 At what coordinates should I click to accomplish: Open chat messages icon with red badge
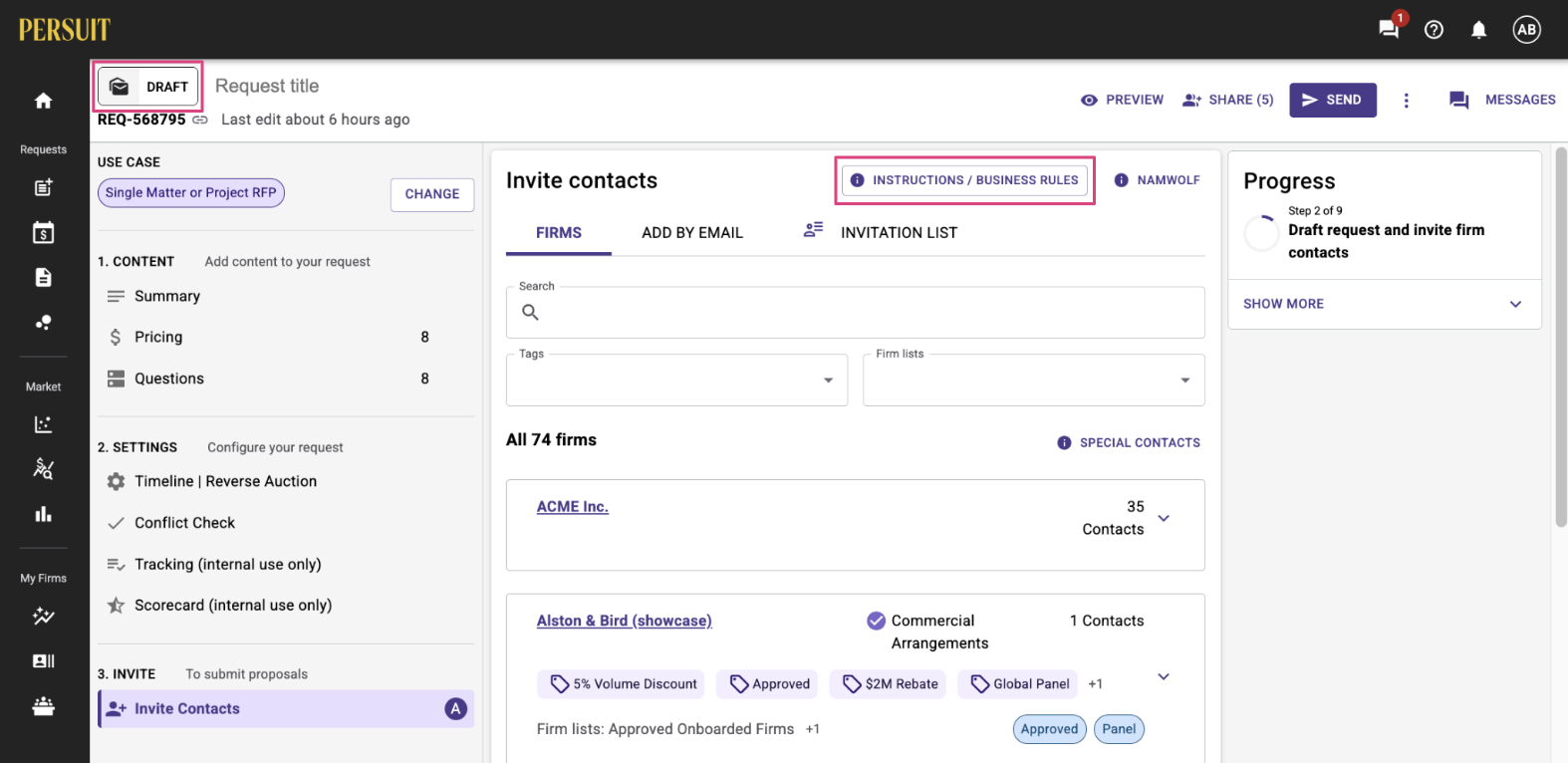point(1389,28)
